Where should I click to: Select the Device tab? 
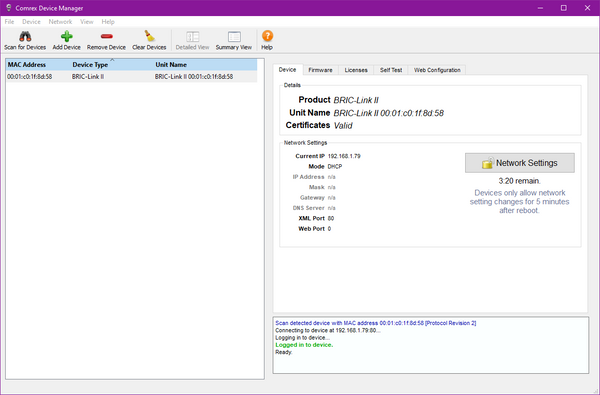pos(287,70)
